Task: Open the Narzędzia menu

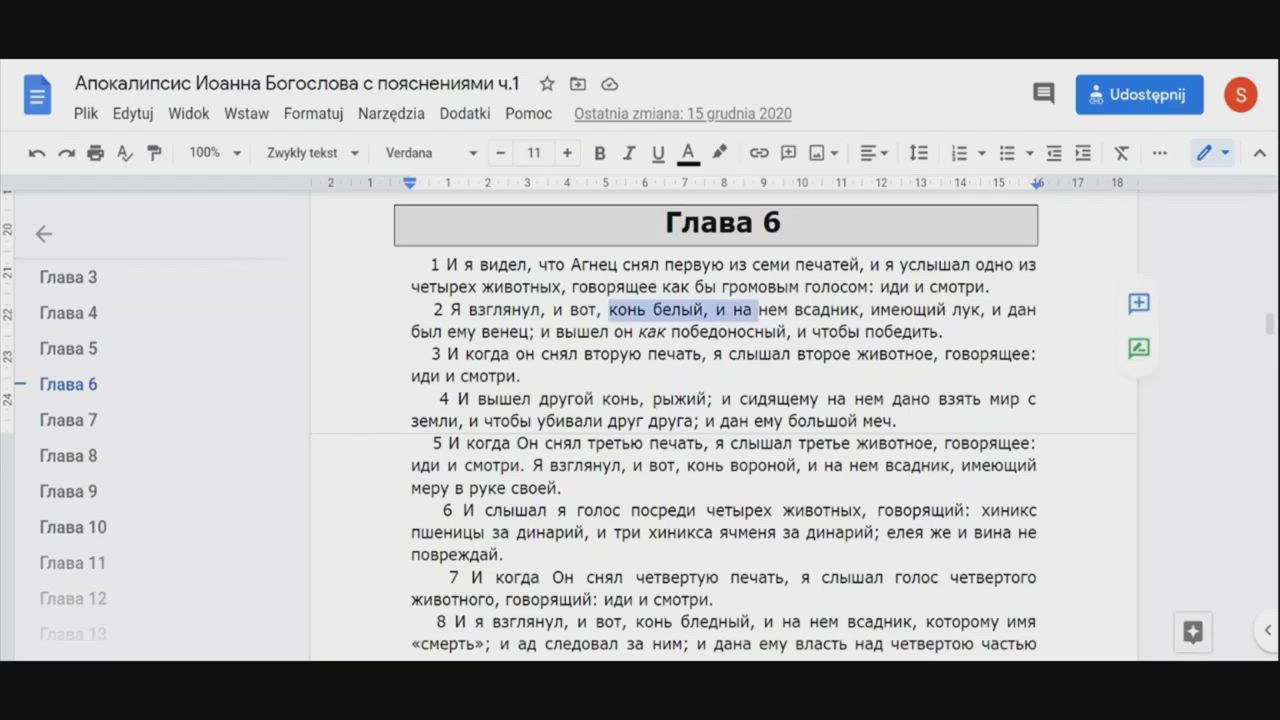Action: [391, 114]
